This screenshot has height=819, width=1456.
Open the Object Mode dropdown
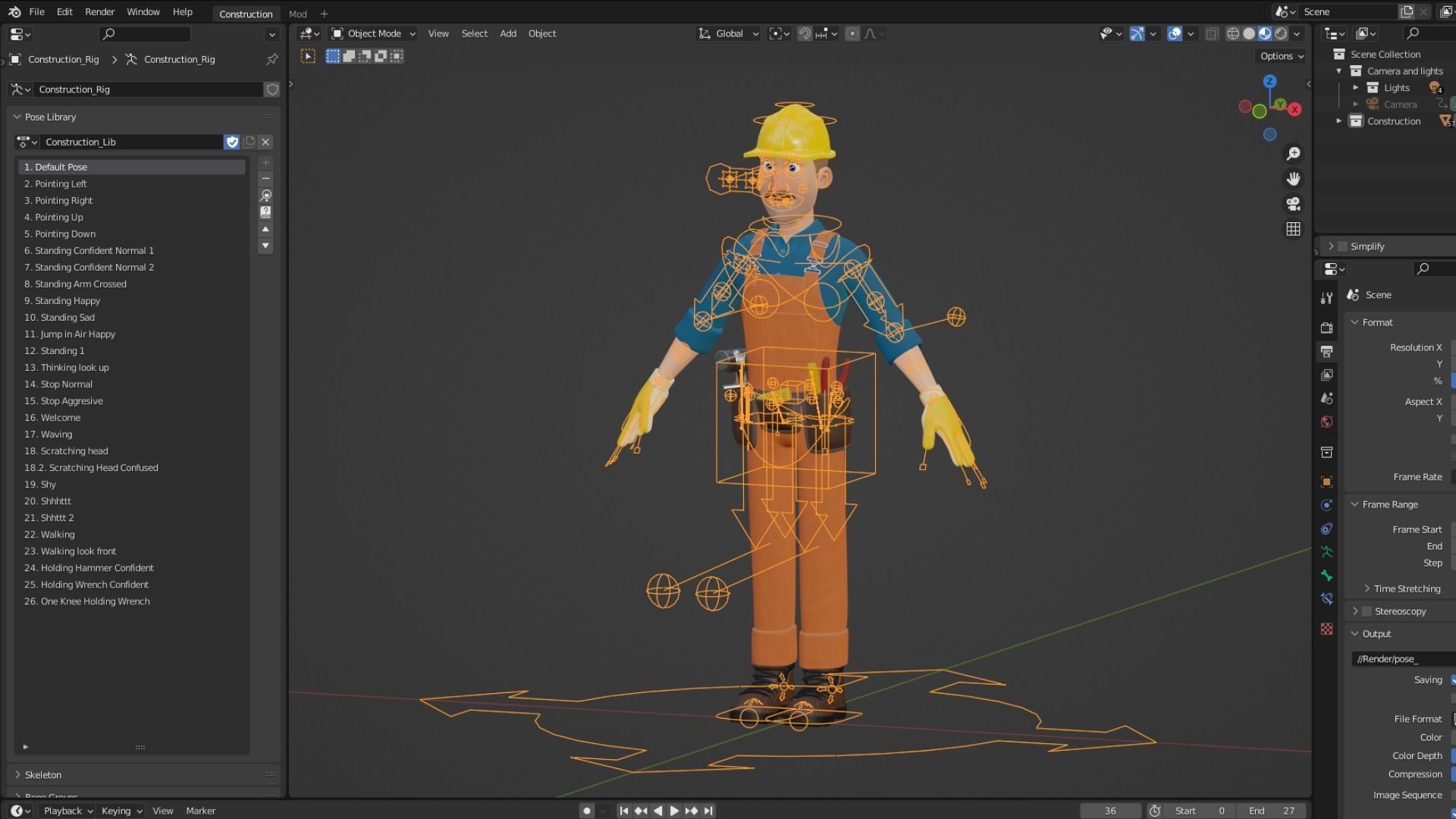click(373, 33)
